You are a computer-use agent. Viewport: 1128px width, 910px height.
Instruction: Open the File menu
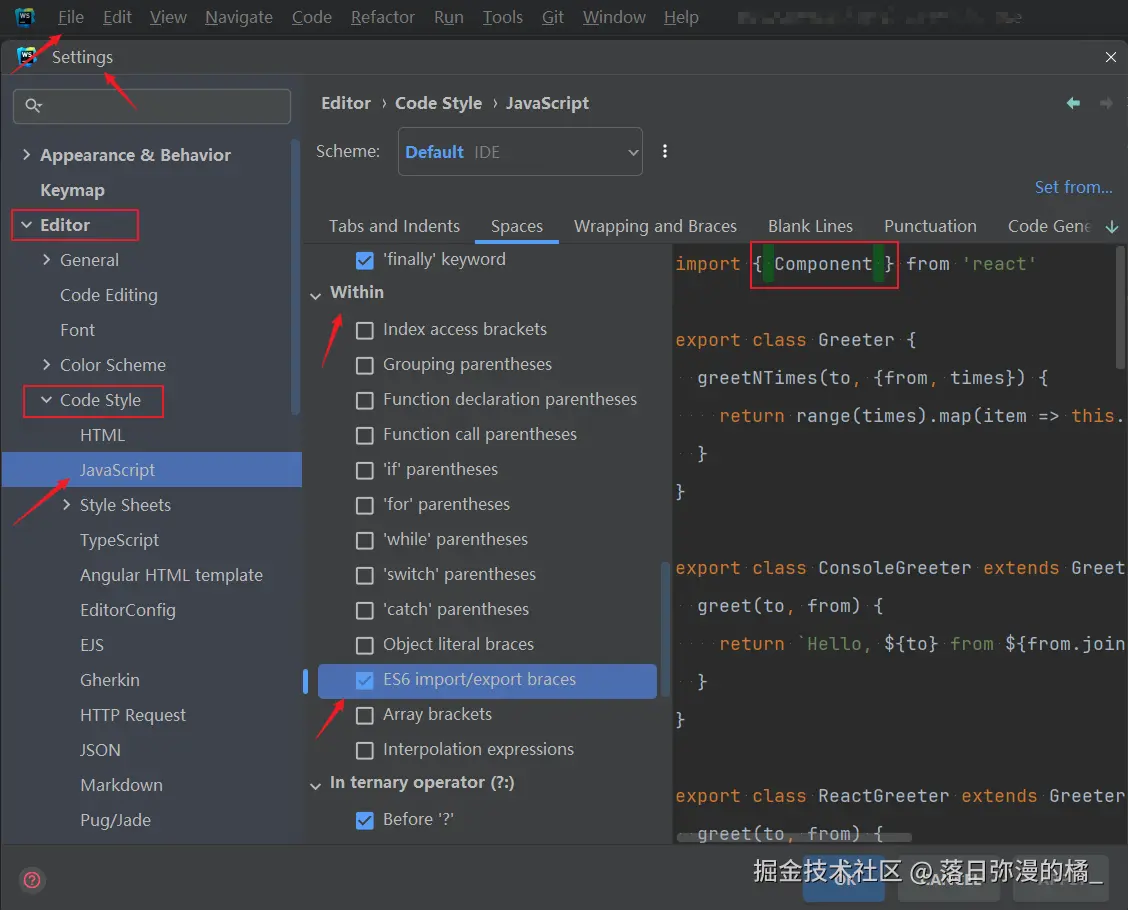(x=70, y=17)
